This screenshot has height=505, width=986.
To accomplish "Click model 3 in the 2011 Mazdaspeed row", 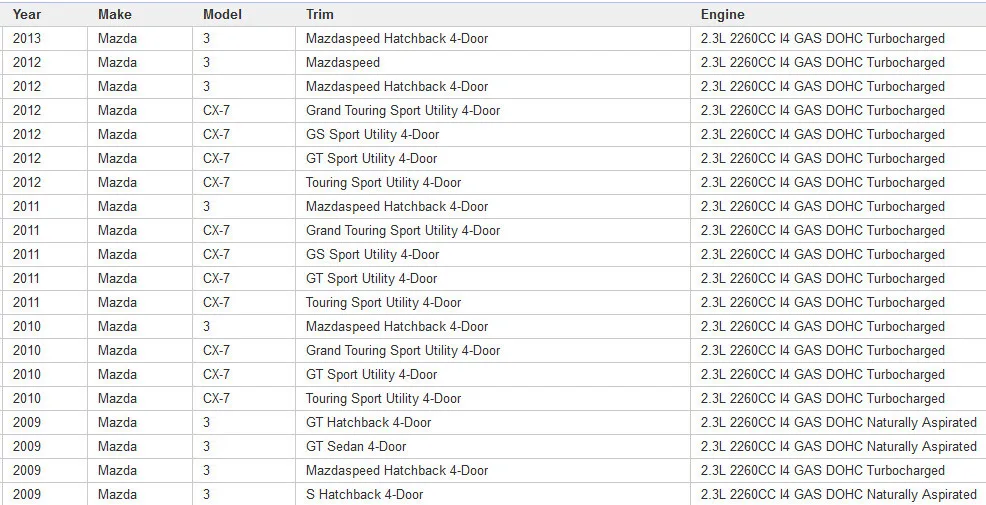I will click(x=244, y=206).
